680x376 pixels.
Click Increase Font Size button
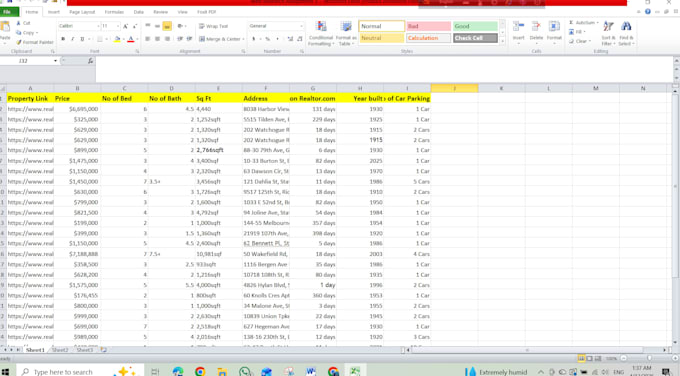tap(125, 26)
